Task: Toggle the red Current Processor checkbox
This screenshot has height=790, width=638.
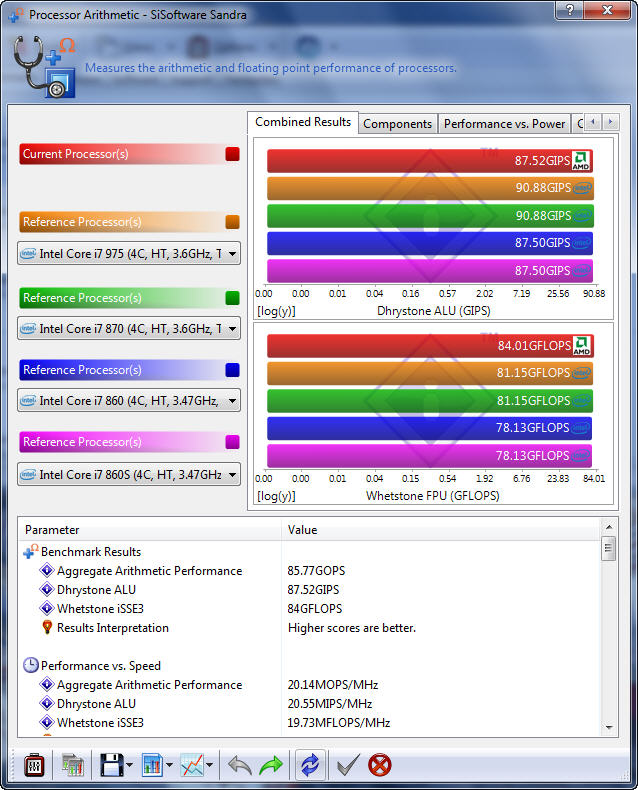Action: 232,154
